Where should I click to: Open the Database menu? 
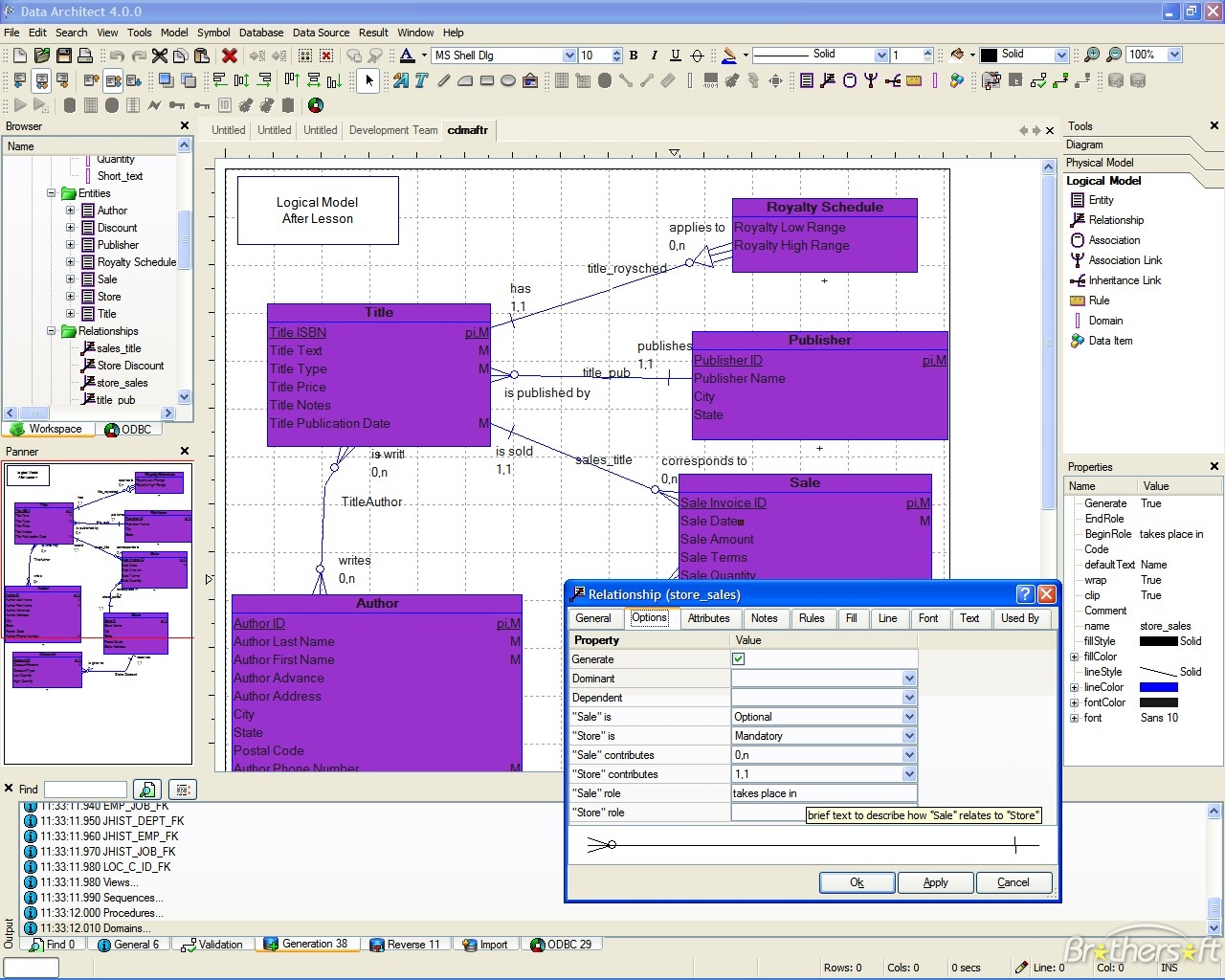click(261, 33)
